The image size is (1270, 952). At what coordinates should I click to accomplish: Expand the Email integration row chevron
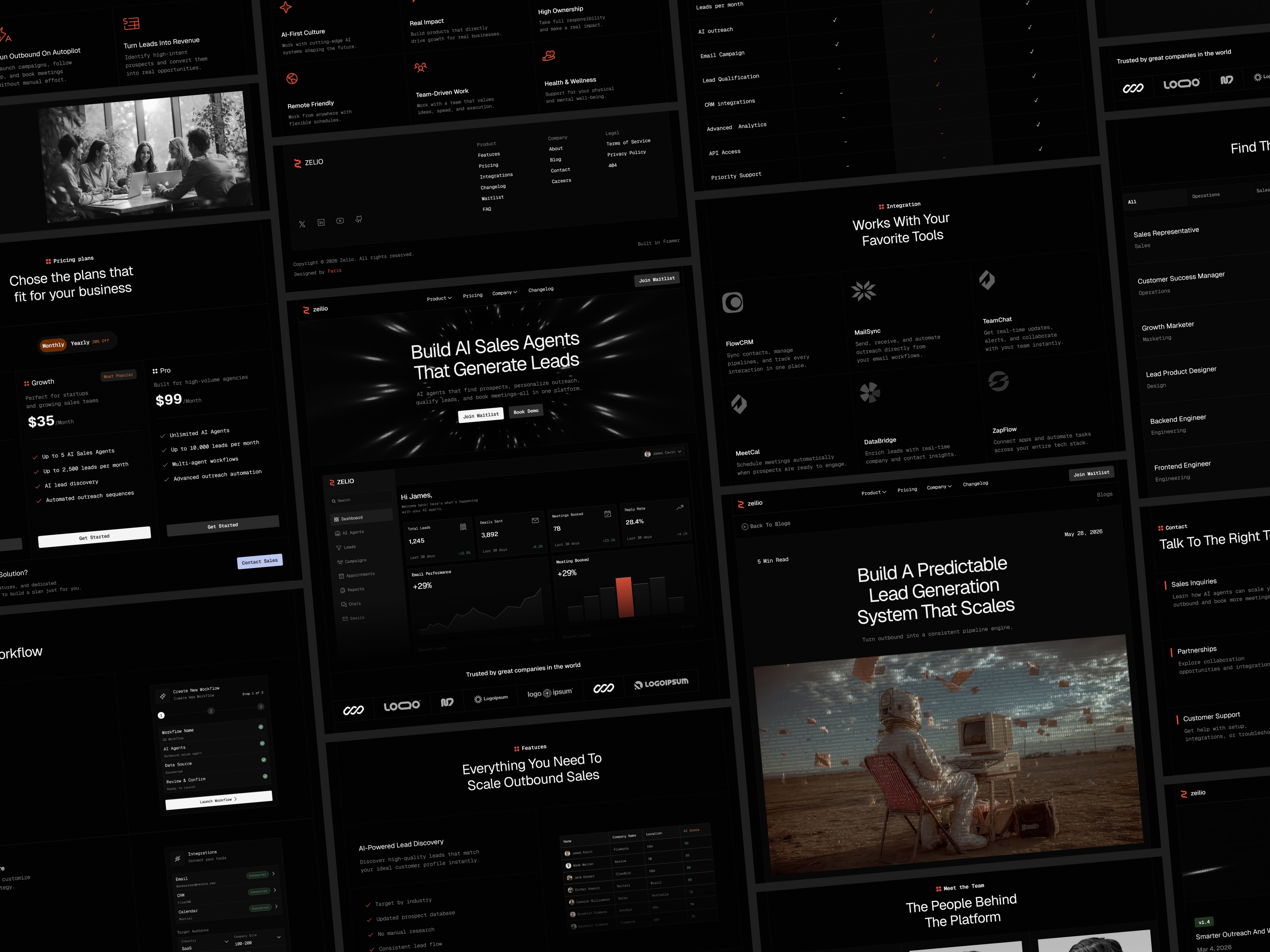coord(273,874)
